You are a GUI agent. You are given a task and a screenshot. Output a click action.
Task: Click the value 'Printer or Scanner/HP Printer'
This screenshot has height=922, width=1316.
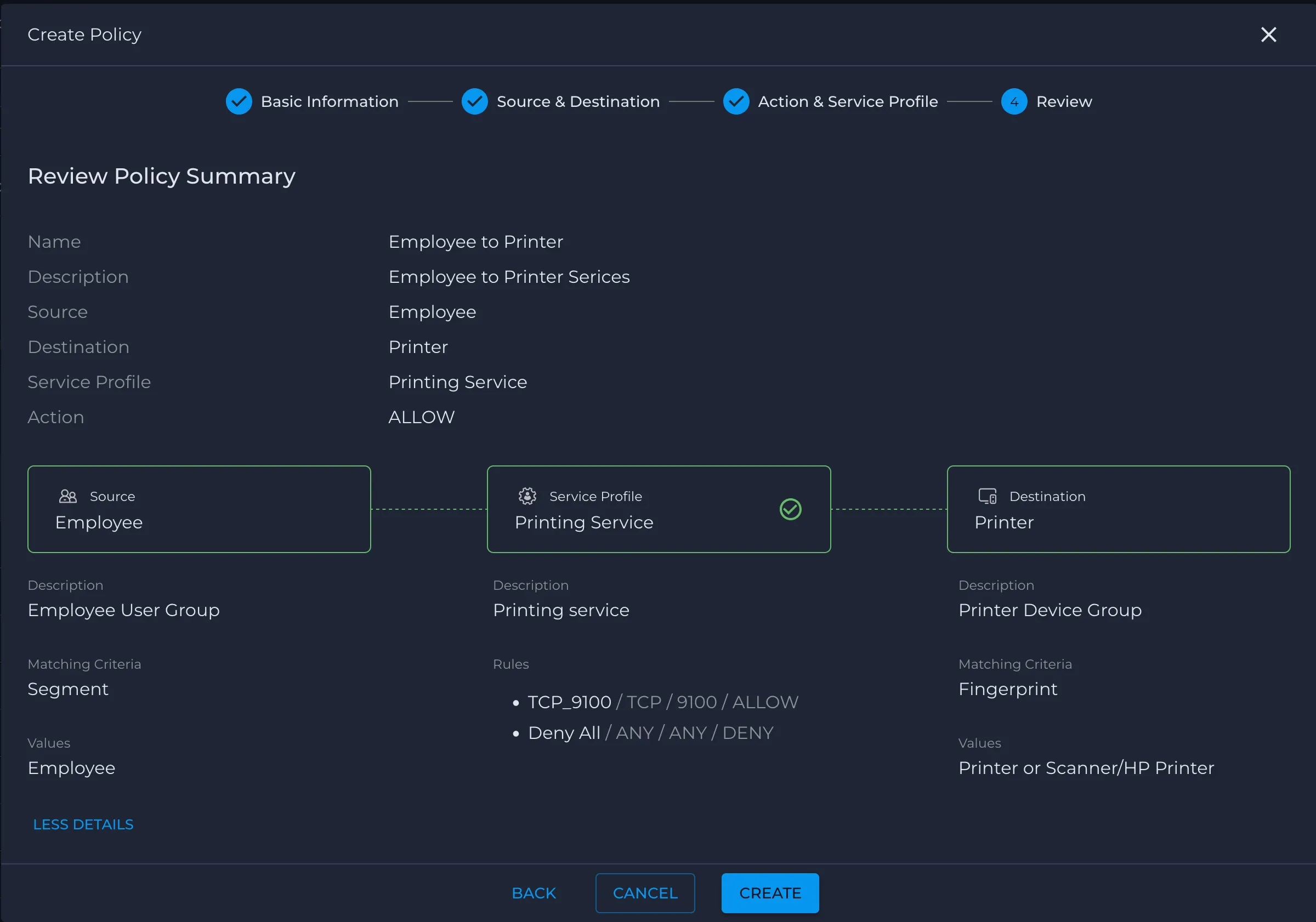tap(1086, 768)
